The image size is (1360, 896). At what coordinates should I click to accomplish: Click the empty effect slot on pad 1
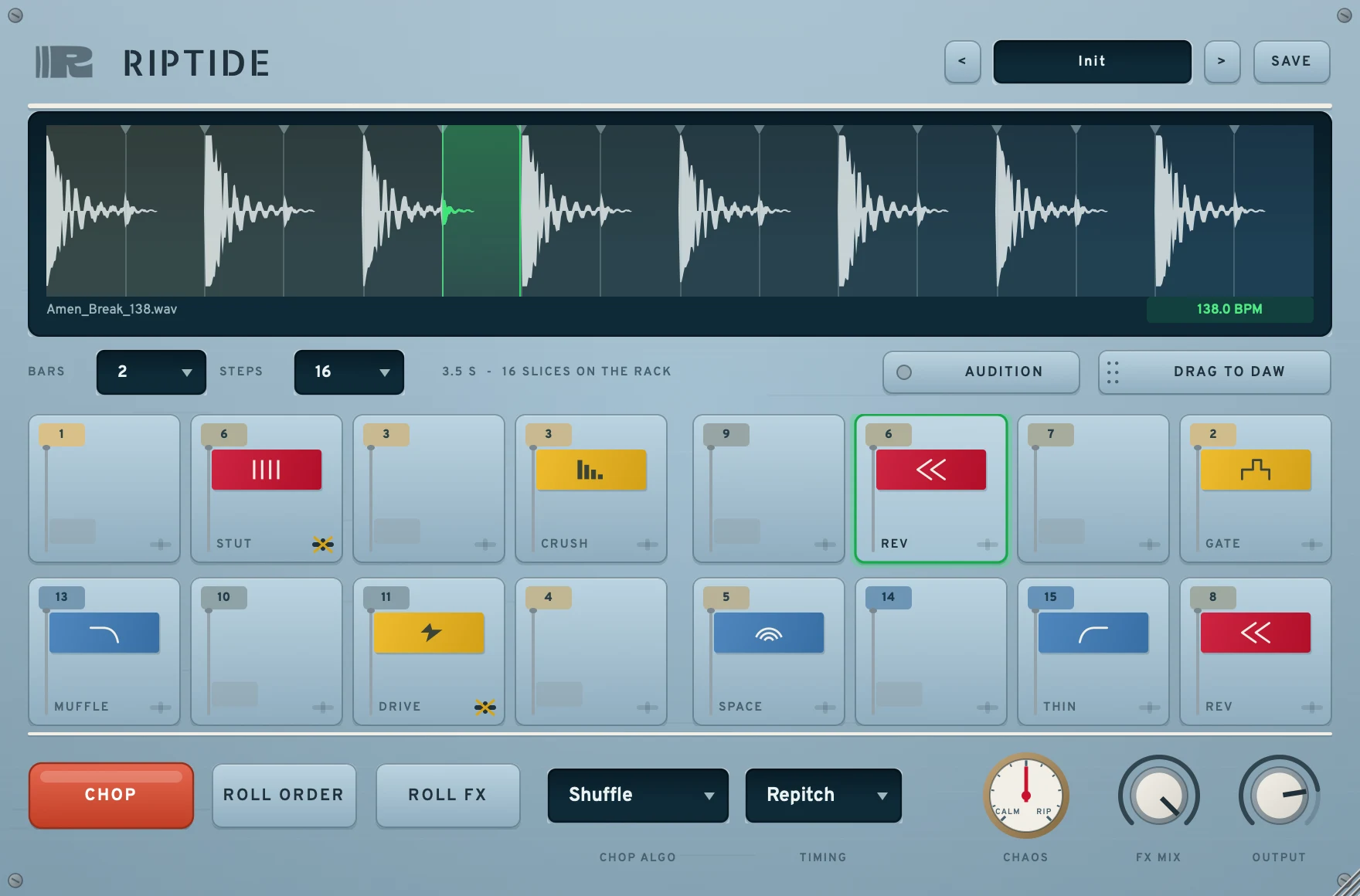73,531
